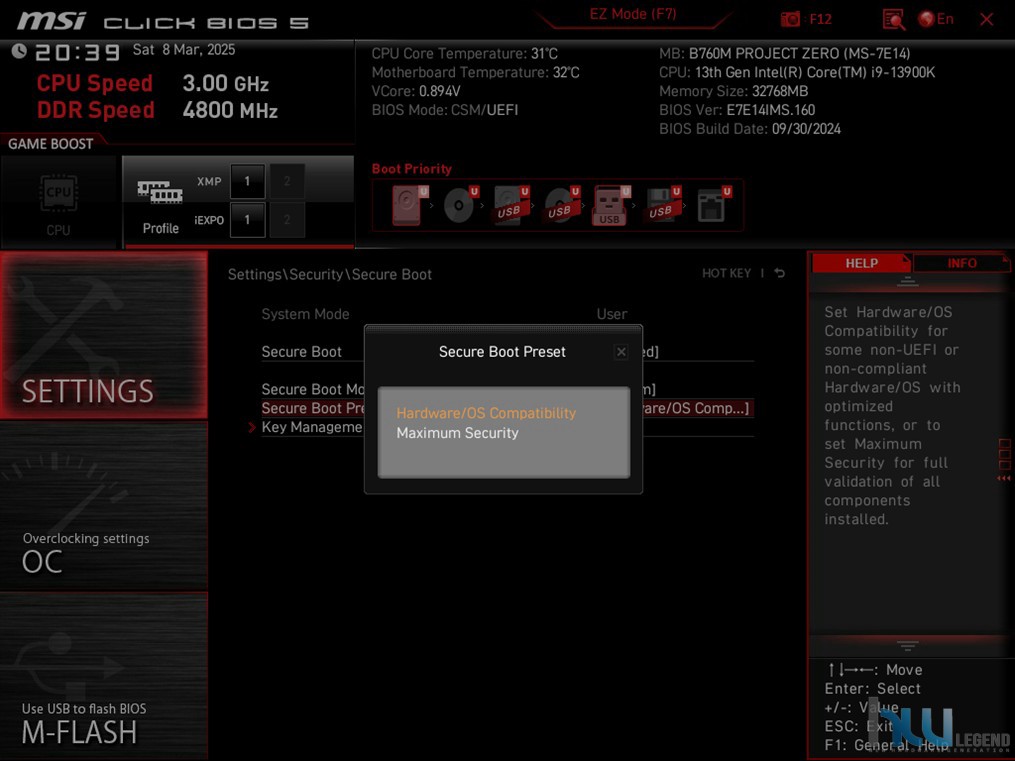Viewport: 1015px width, 761px height.
Task: Select the Secure Boot Mode row
Action: (x=508, y=390)
